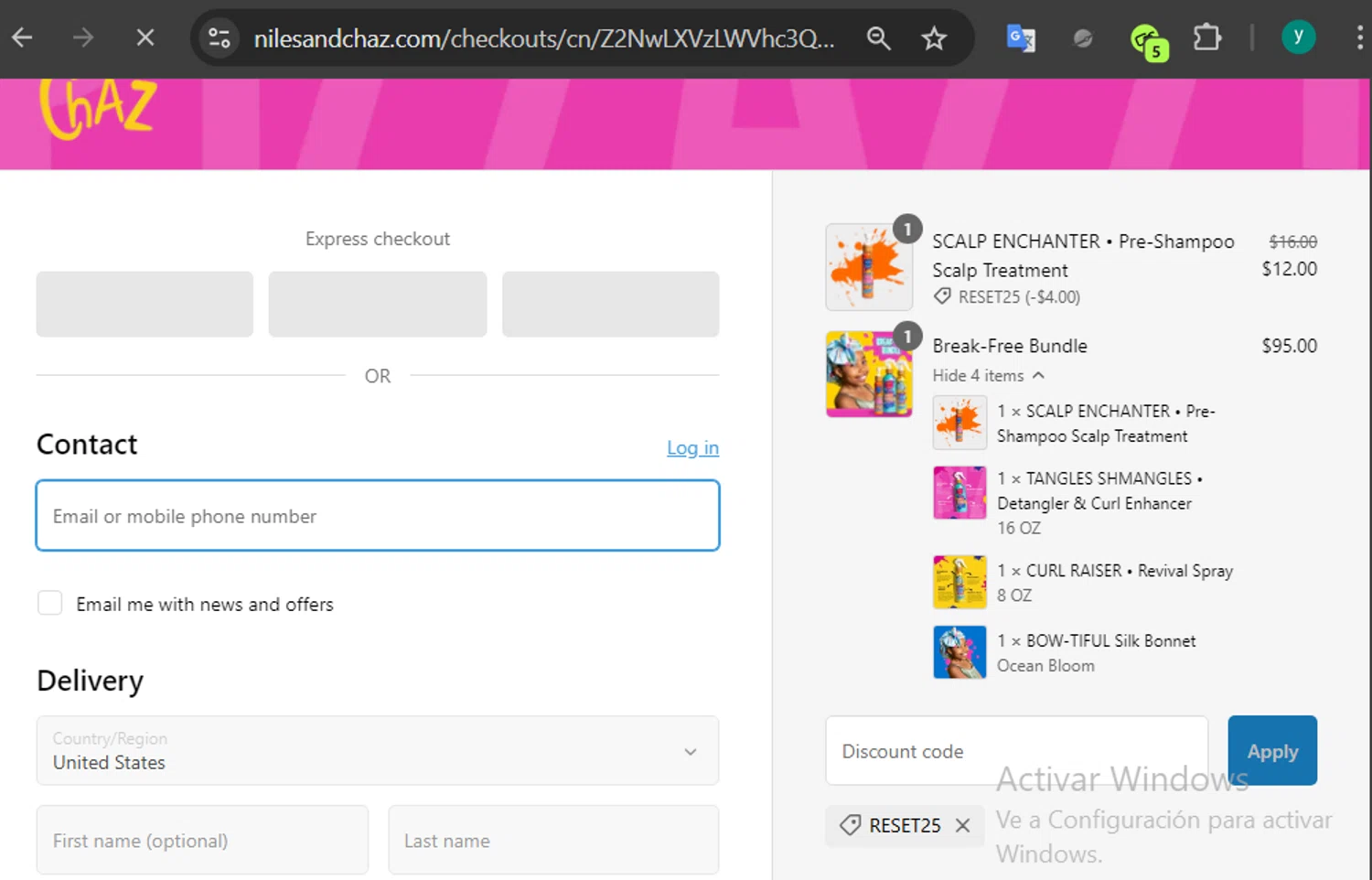This screenshot has width=1372, height=880.
Task: Click the Last name field
Action: [553, 840]
